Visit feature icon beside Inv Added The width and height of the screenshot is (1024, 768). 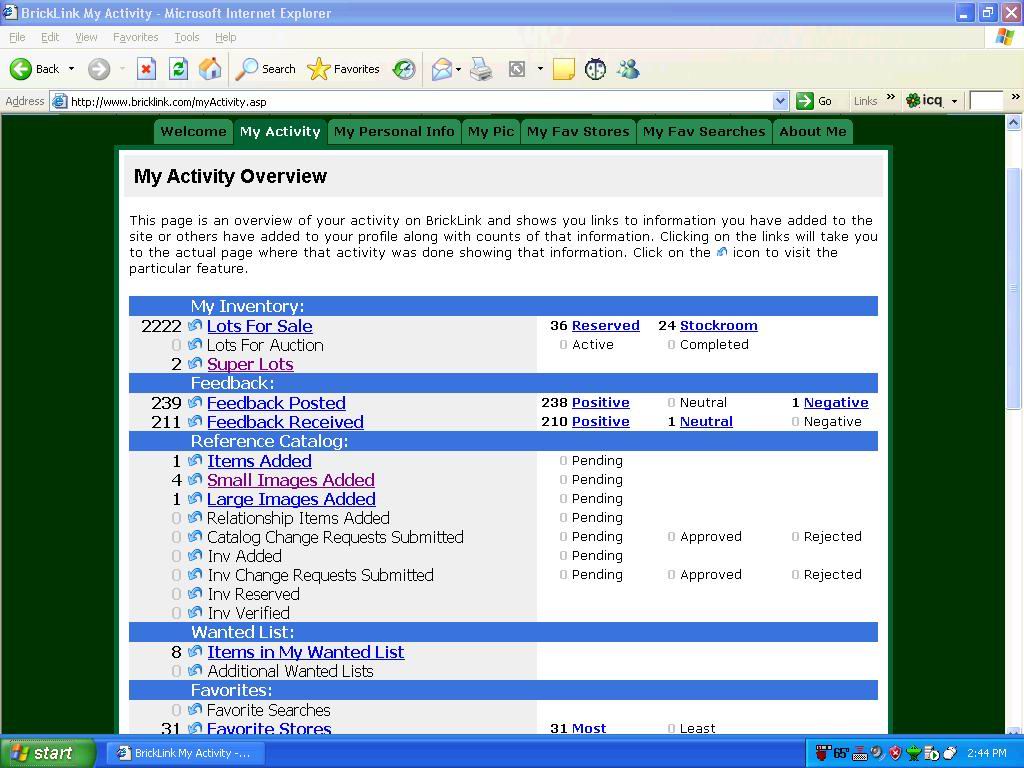click(195, 555)
